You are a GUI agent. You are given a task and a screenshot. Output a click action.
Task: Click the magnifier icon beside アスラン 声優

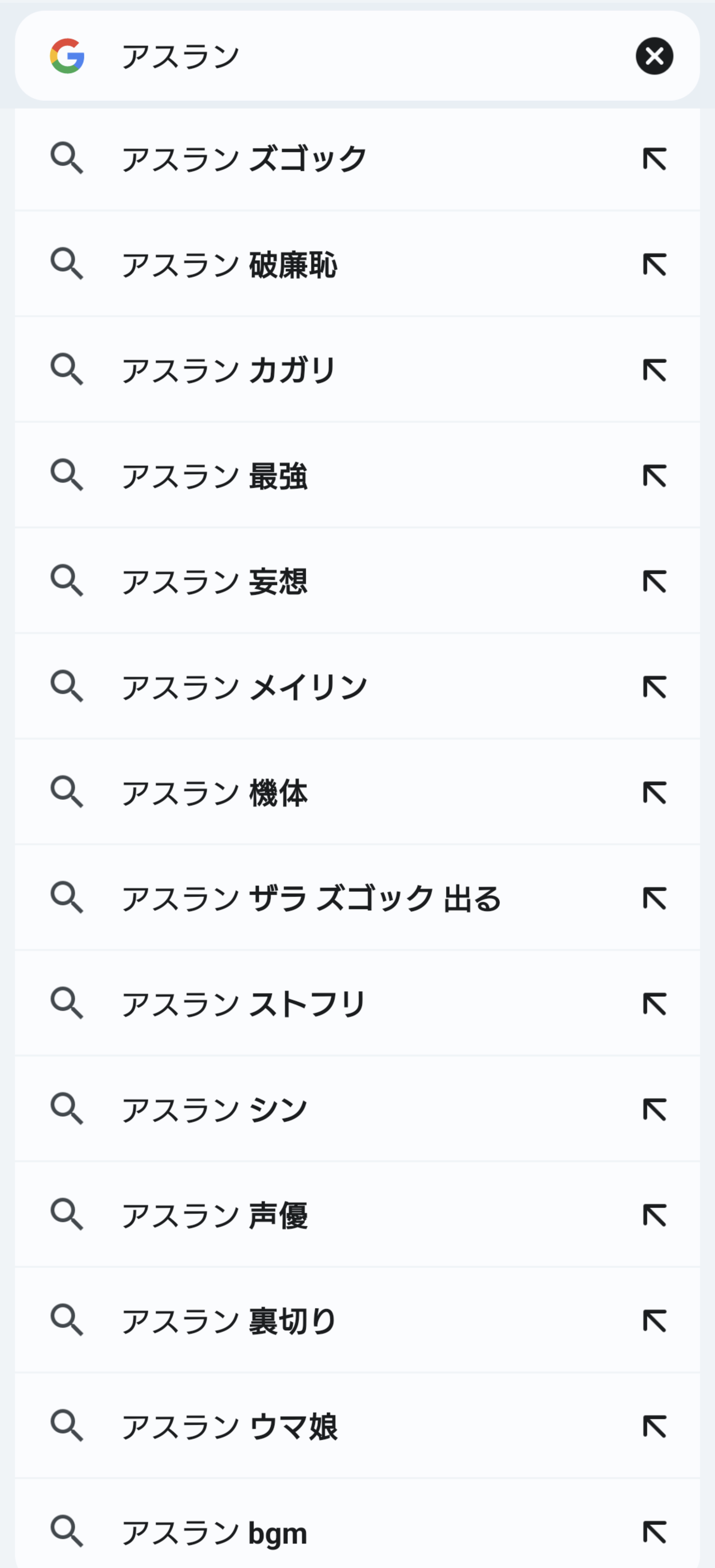point(67,1215)
